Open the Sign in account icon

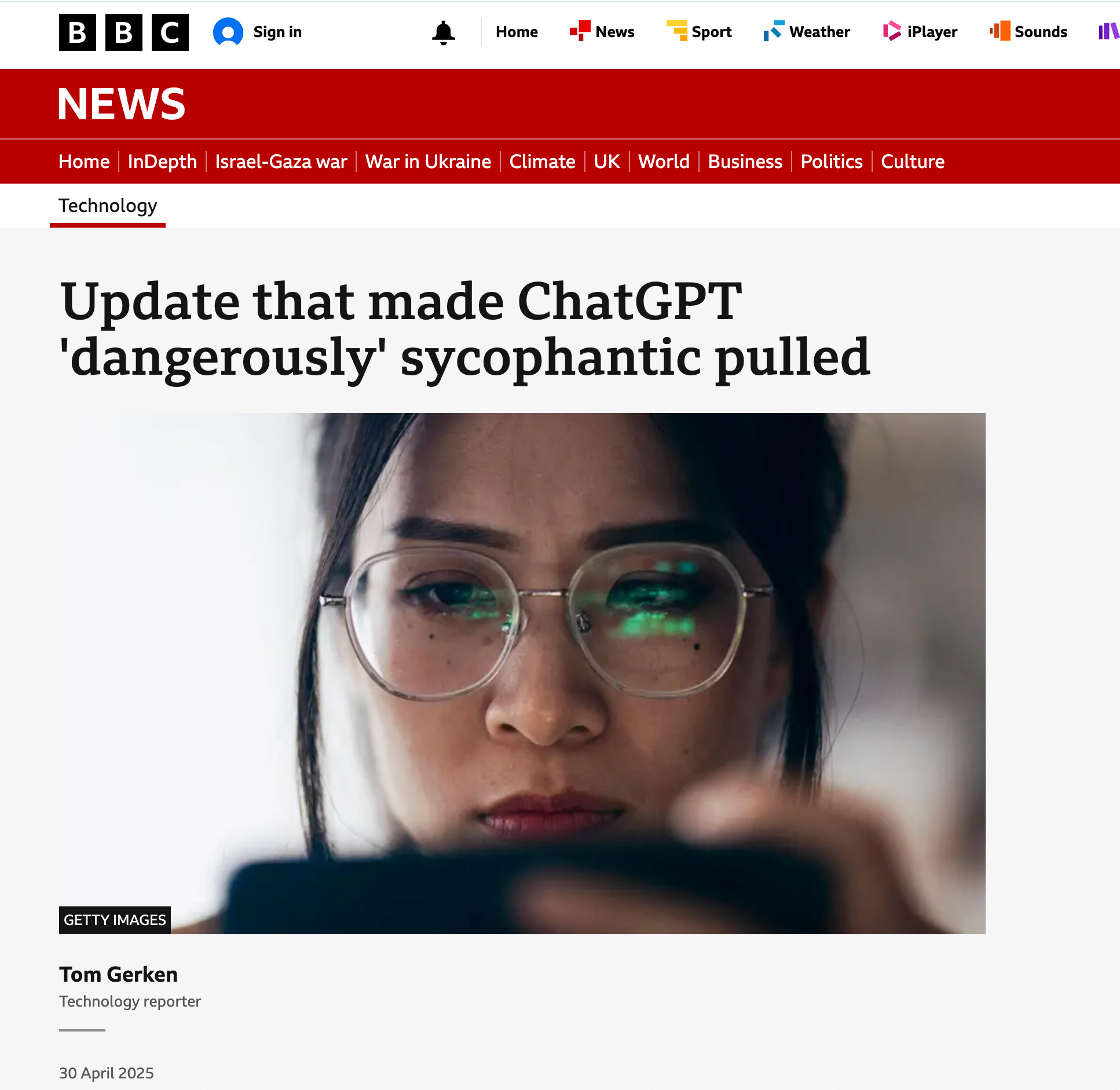228,32
